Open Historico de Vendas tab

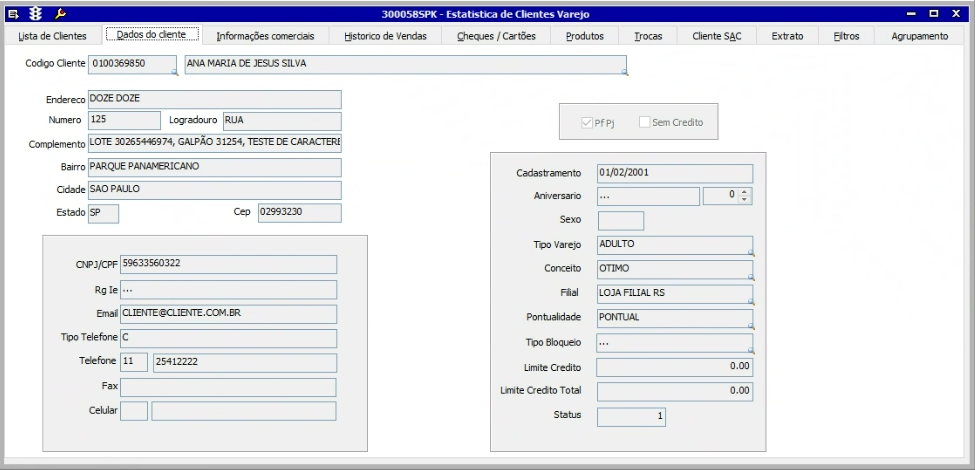386,36
